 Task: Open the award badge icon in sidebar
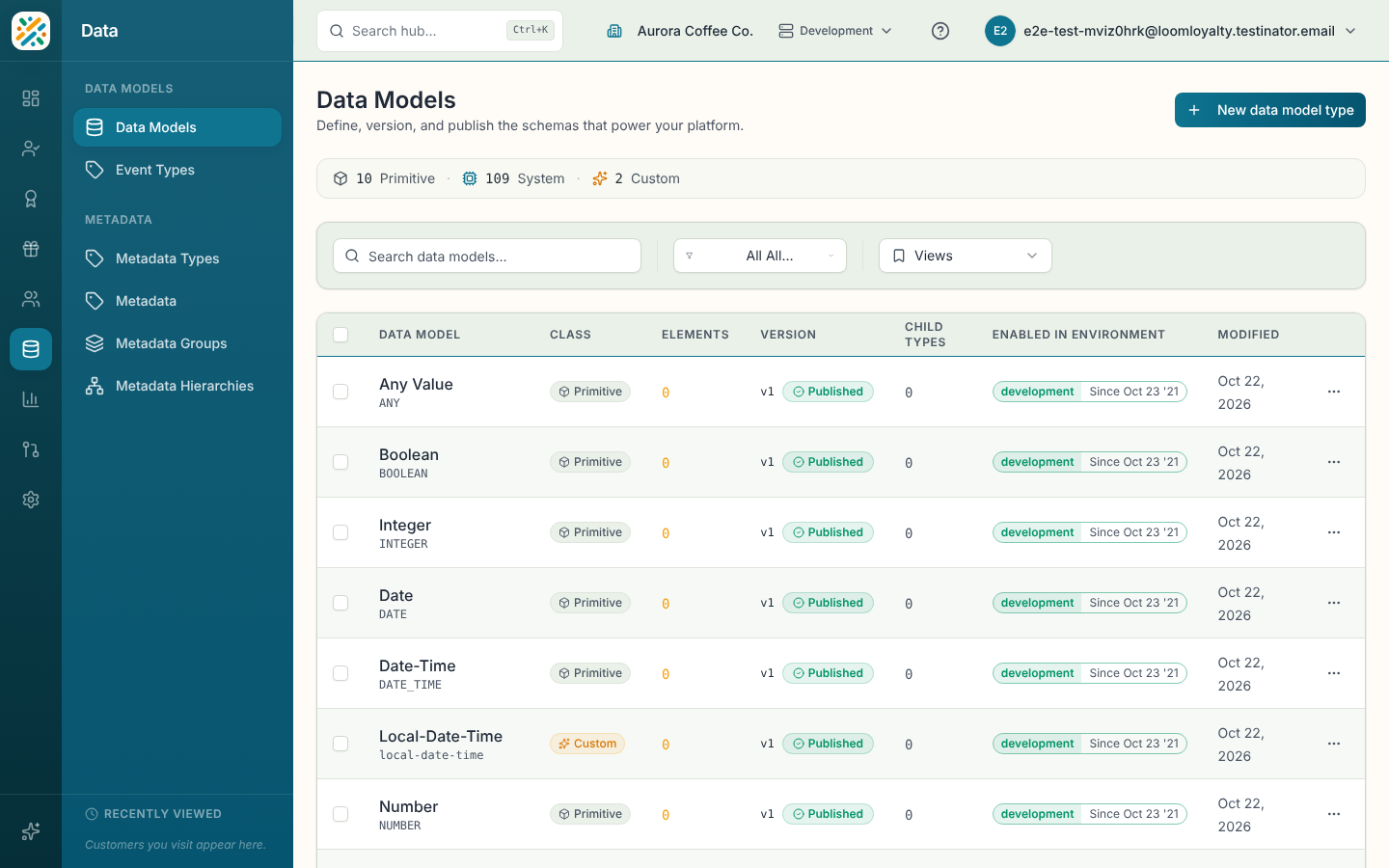(x=31, y=199)
